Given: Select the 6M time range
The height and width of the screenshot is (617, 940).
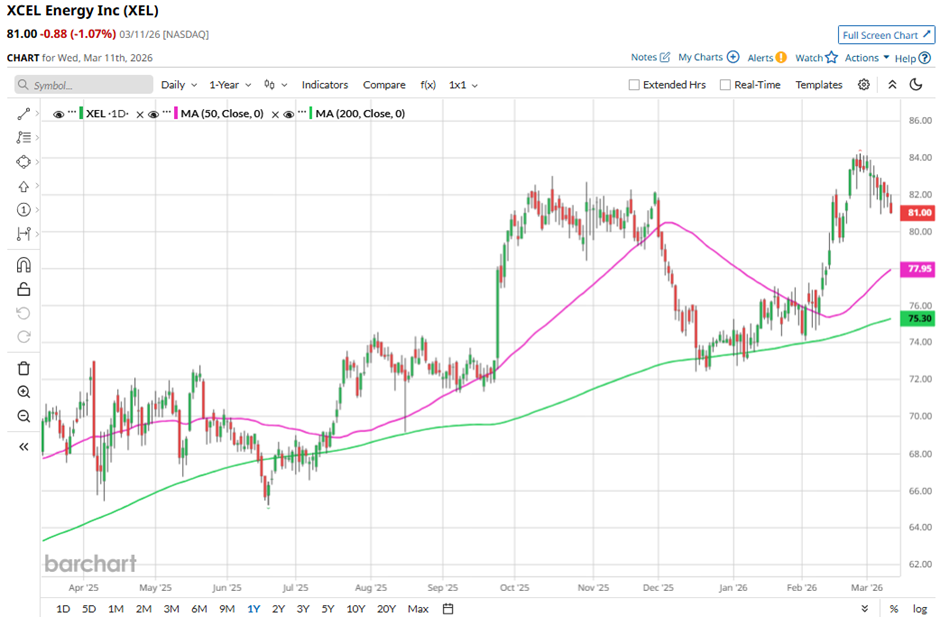Looking at the screenshot, I should (198, 609).
